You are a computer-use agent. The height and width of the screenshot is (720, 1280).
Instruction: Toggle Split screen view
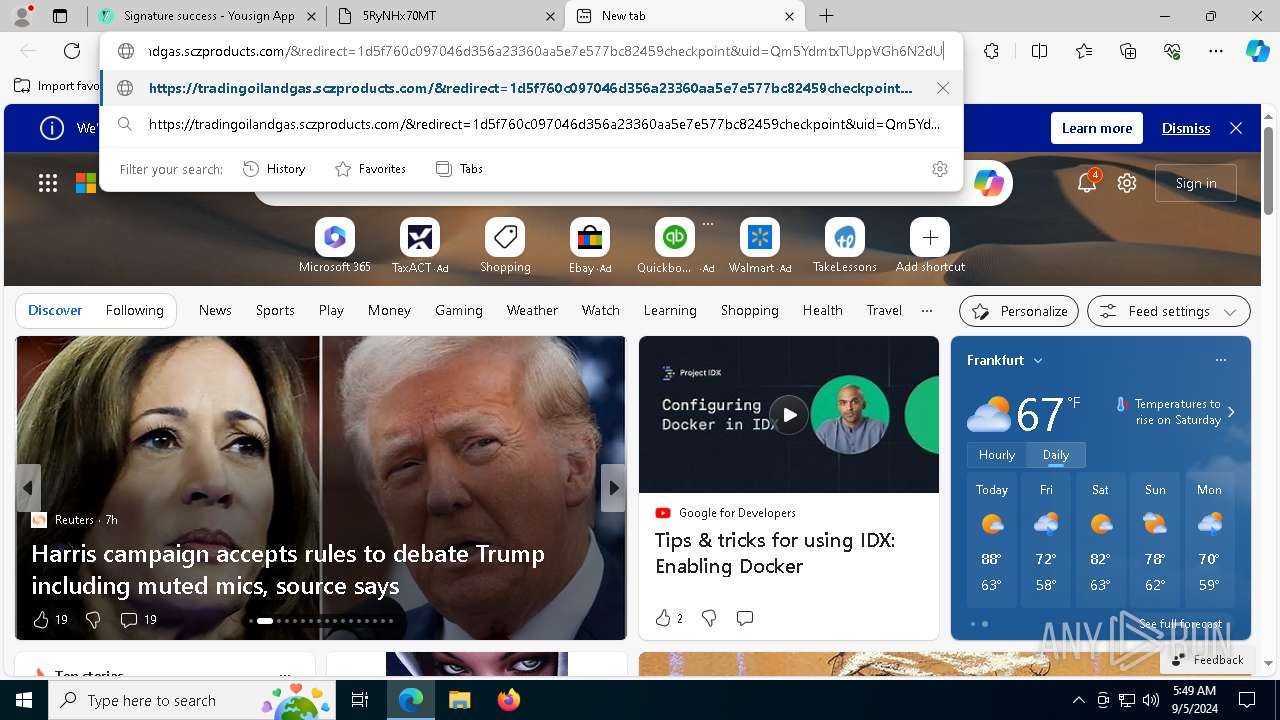(1039, 51)
